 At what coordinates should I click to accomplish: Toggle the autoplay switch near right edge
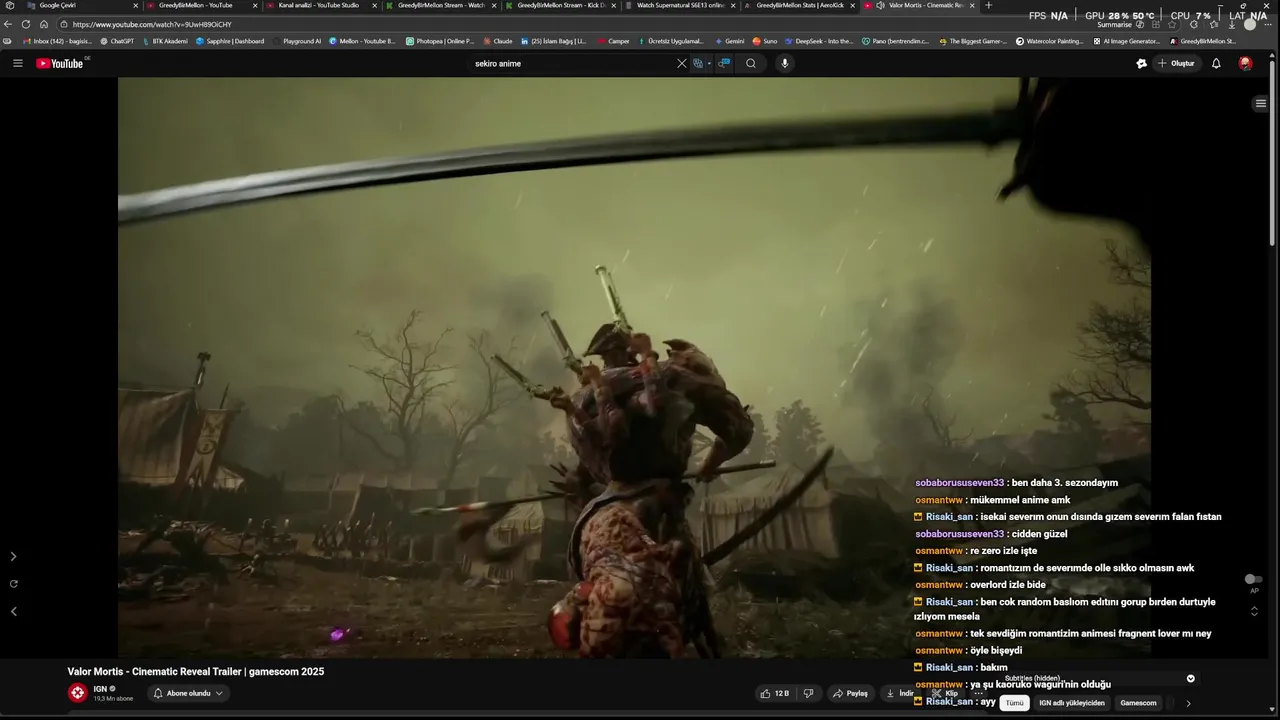pyautogui.click(x=1252, y=579)
